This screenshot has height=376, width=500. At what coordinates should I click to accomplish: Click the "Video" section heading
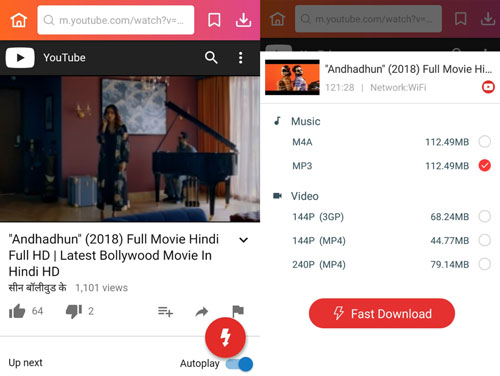tap(305, 196)
